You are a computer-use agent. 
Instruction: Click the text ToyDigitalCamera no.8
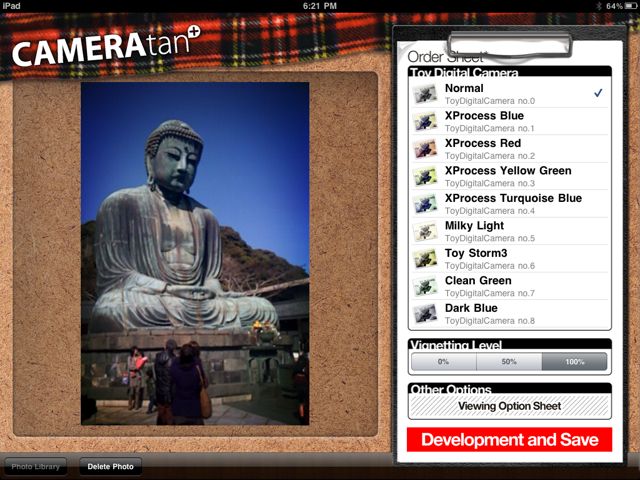(x=490, y=321)
